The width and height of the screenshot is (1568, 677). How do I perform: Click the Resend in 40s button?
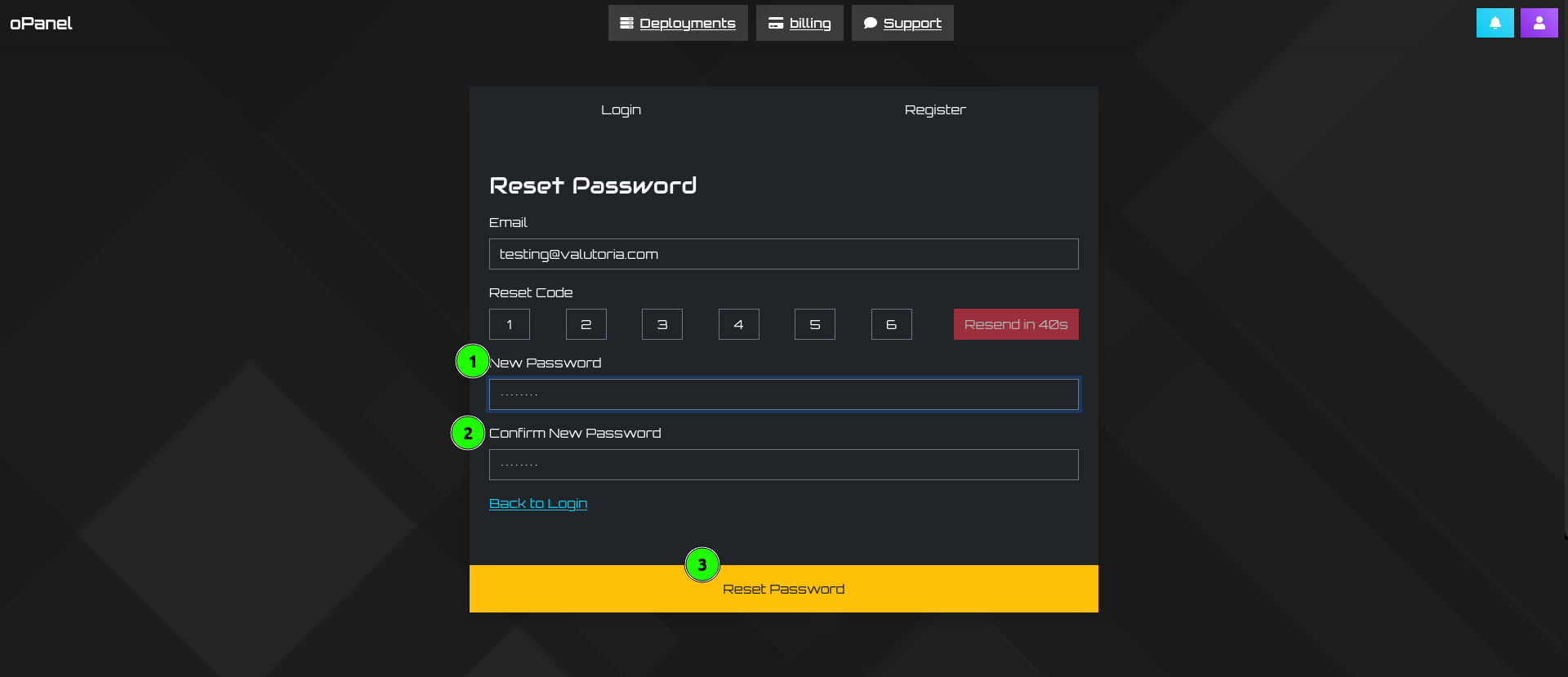point(1016,324)
